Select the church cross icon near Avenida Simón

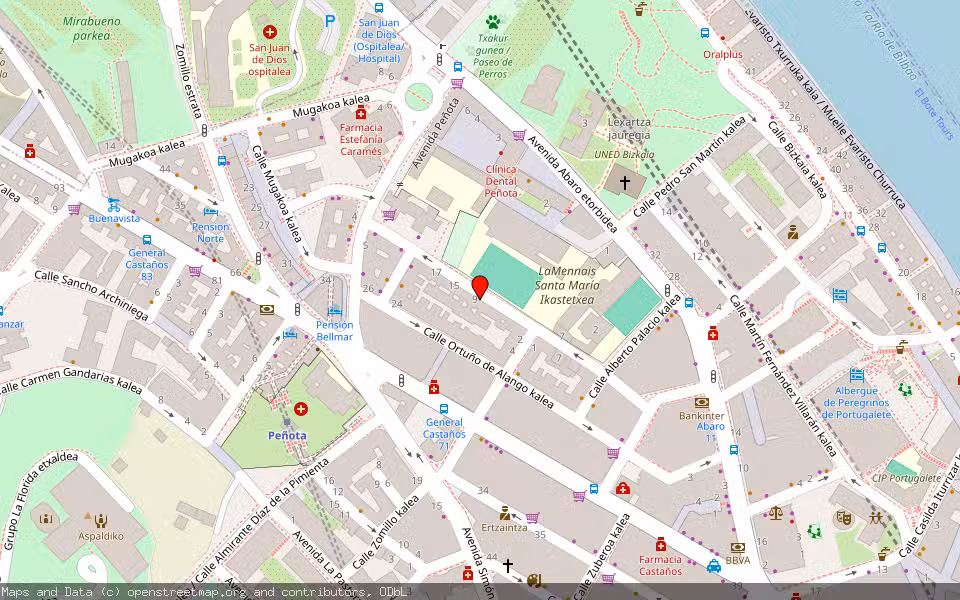(x=508, y=566)
